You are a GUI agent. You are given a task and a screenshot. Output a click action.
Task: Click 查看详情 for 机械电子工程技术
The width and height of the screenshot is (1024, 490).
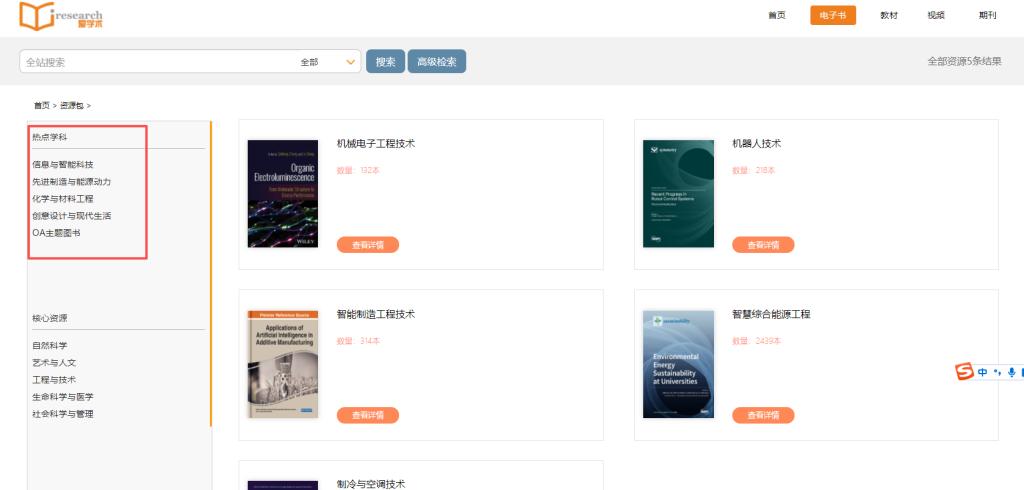[x=368, y=245]
